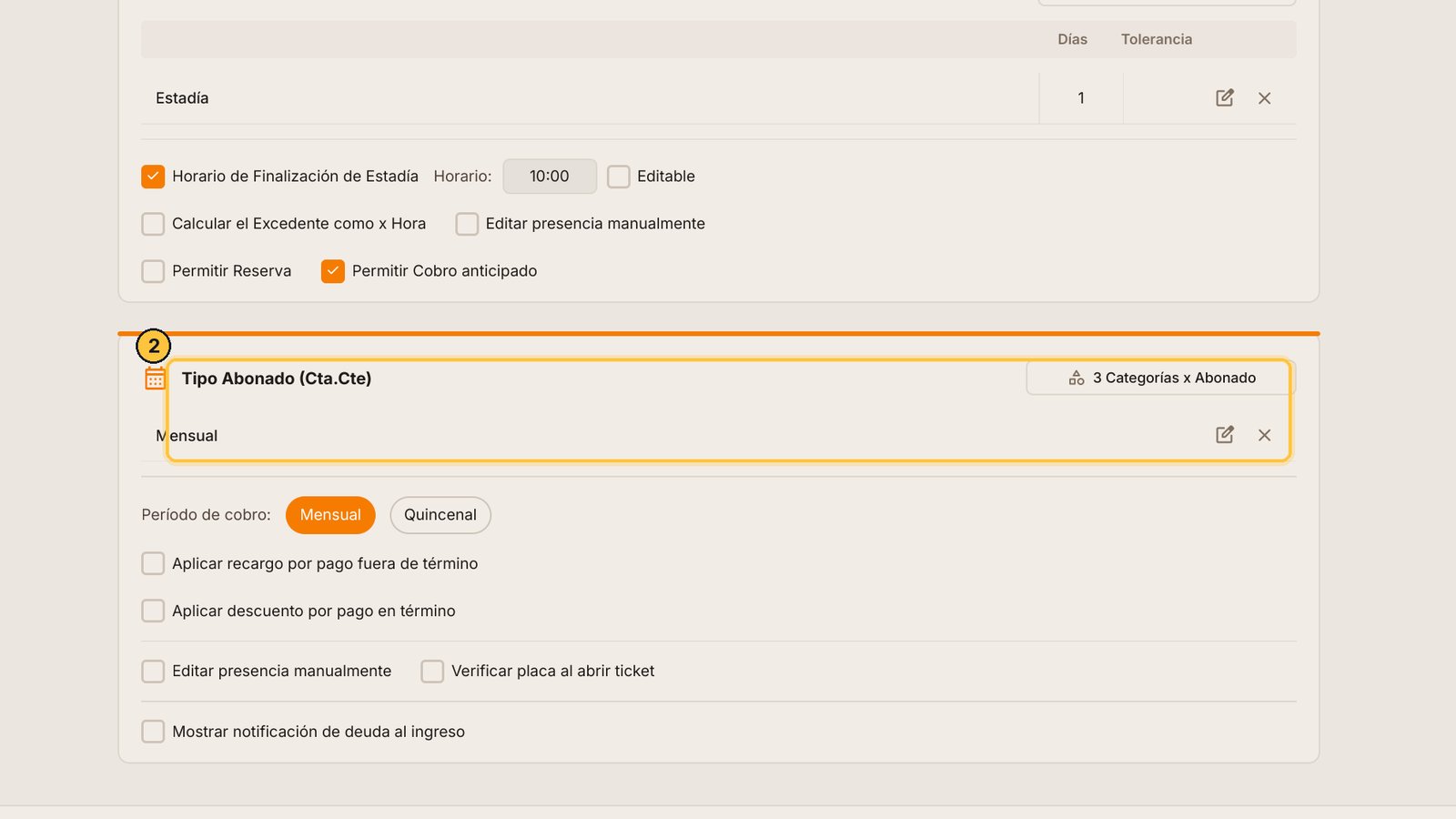This screenshot has width=1456, height=819.
Task: Click the calendar icon beside Tipo Abonado
Action: [155, 379]
